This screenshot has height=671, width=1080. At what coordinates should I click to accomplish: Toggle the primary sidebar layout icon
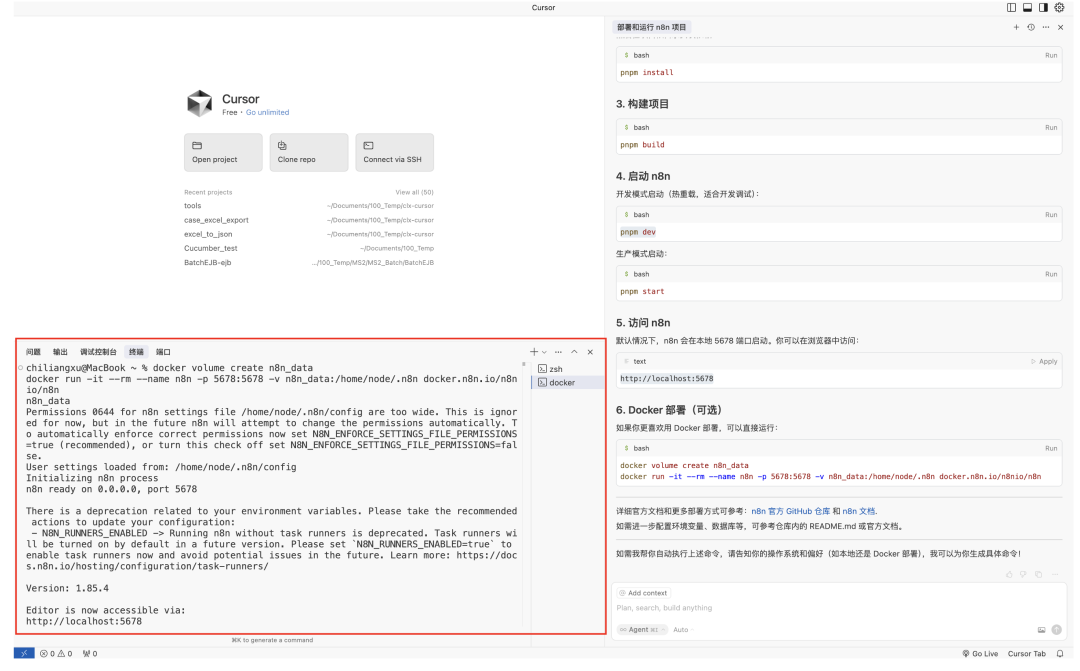pyautogui.click(x=1011, y=8)
